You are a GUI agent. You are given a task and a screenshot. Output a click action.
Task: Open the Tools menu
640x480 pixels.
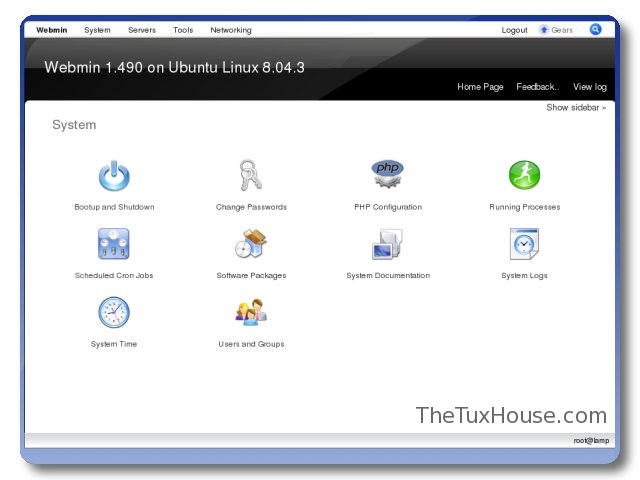(183, 30)
